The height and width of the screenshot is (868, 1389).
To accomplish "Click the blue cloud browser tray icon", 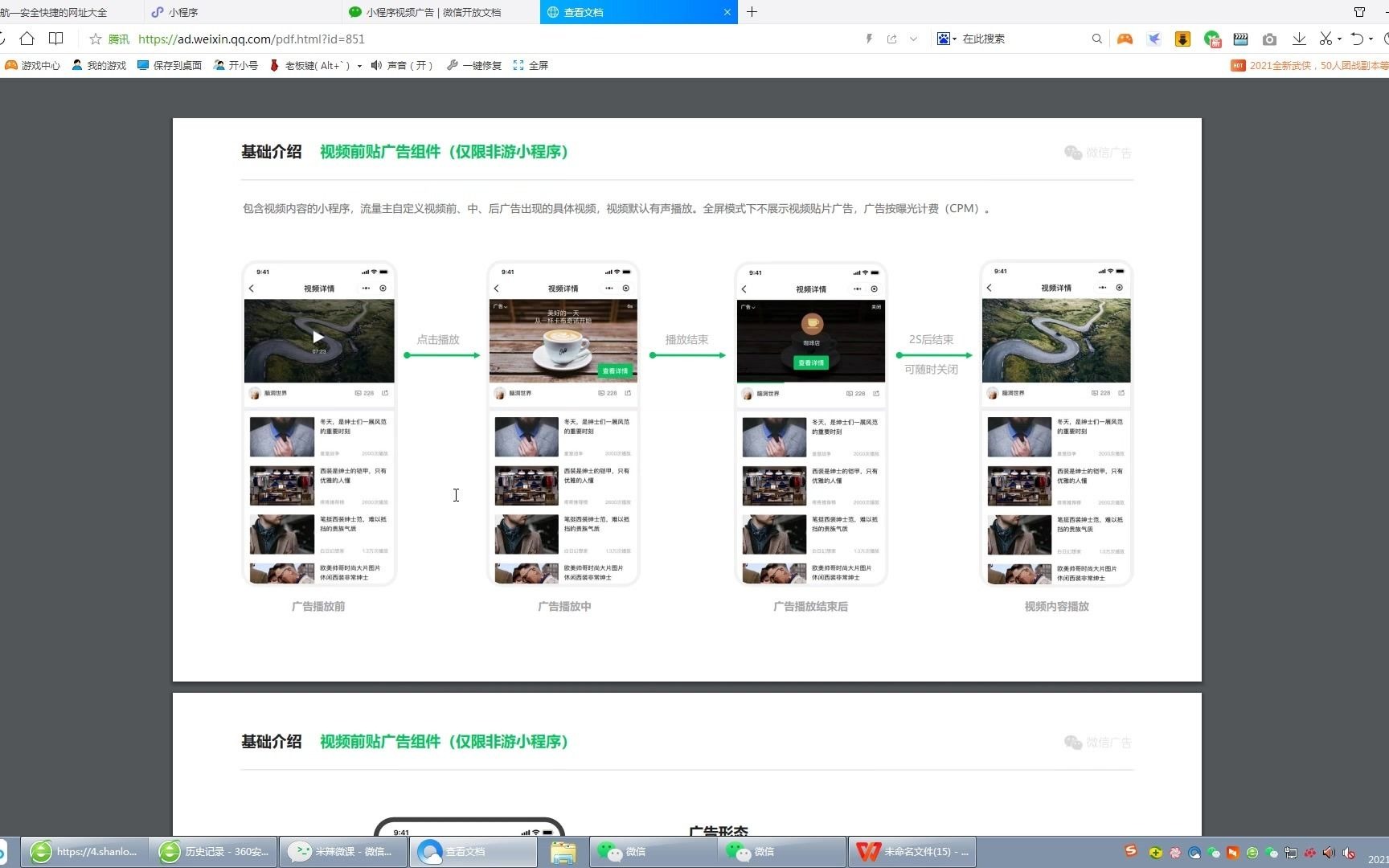I will point(1194,853).
